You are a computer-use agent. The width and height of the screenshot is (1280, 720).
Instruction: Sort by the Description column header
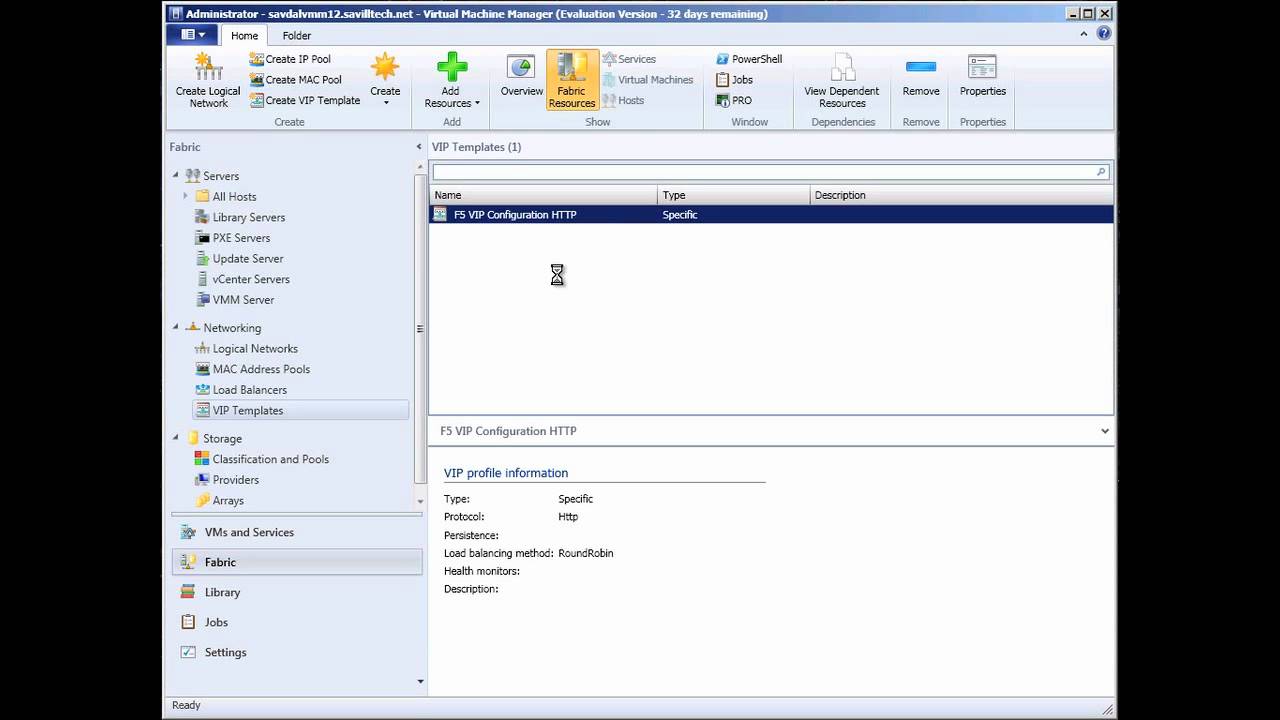click(x=961, y=195)
